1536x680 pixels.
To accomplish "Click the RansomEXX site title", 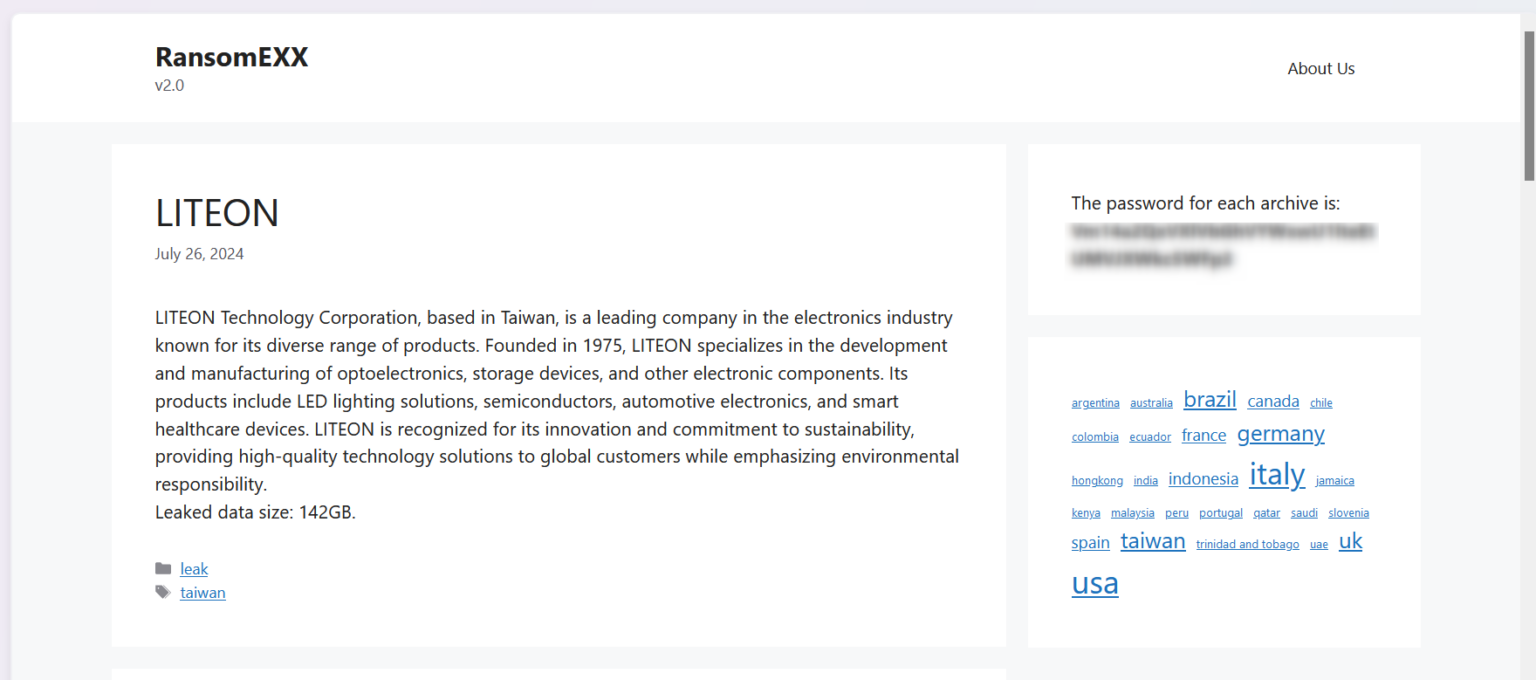I will 231,57.
